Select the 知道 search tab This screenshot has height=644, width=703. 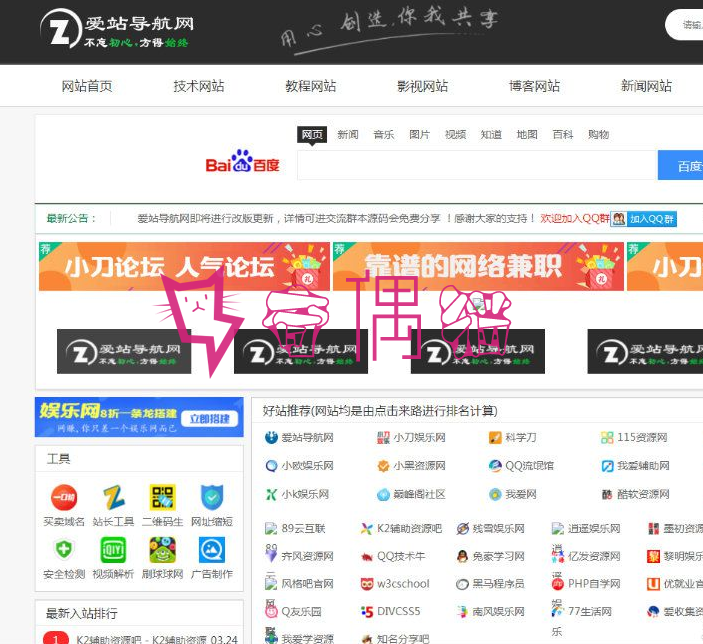click(491, 135)
